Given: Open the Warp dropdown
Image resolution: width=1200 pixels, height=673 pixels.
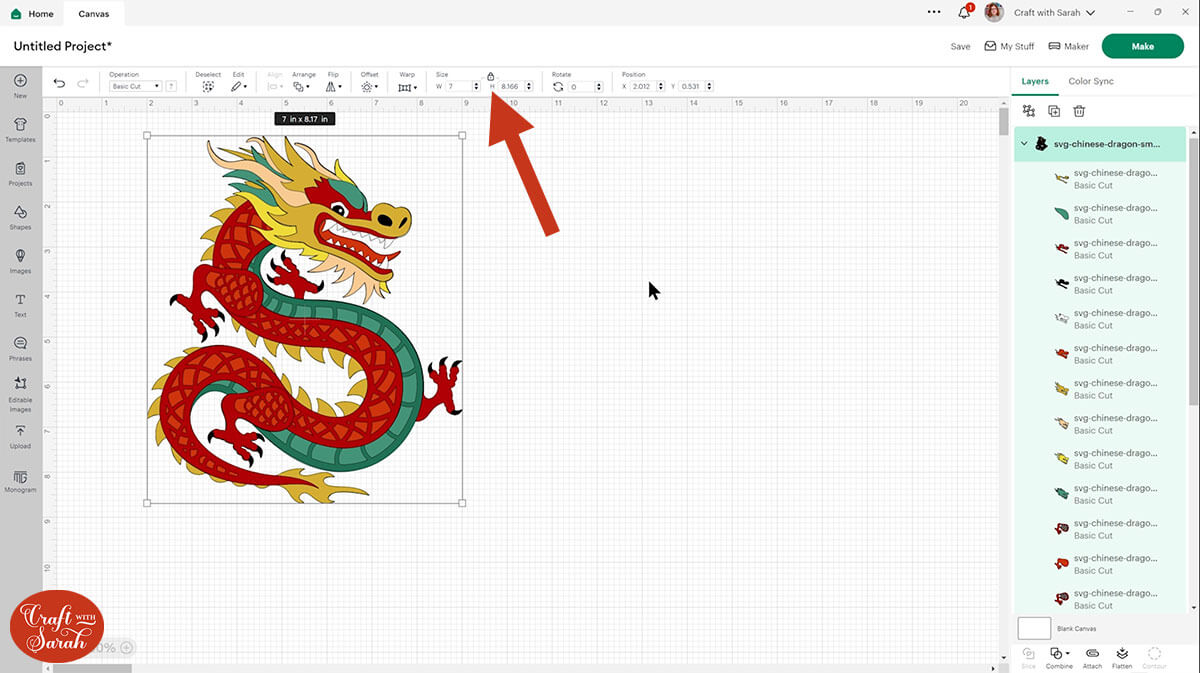Looking at the screenshot, I should click(x=407, y=87).
